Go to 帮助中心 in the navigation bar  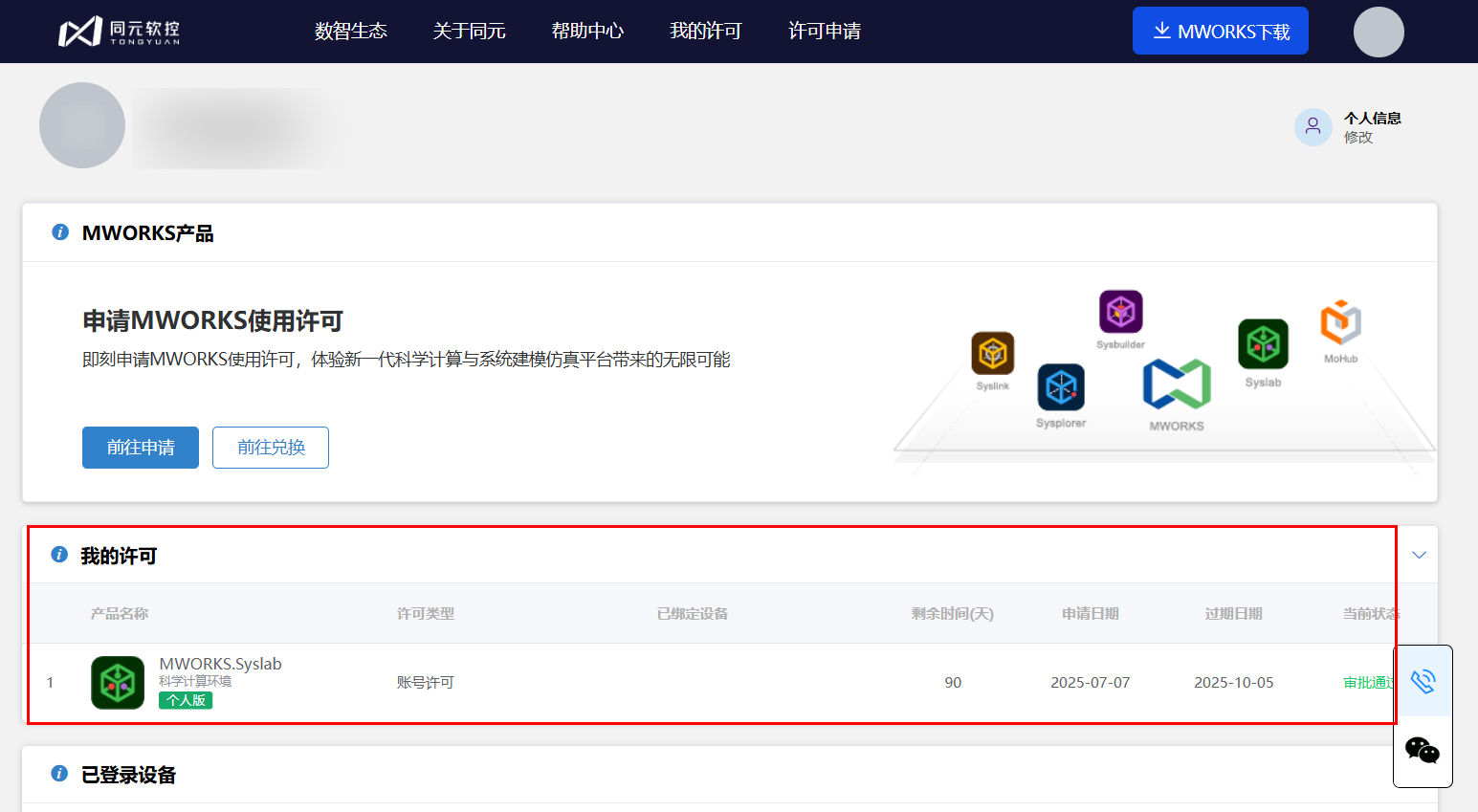(x=587, y=32)
